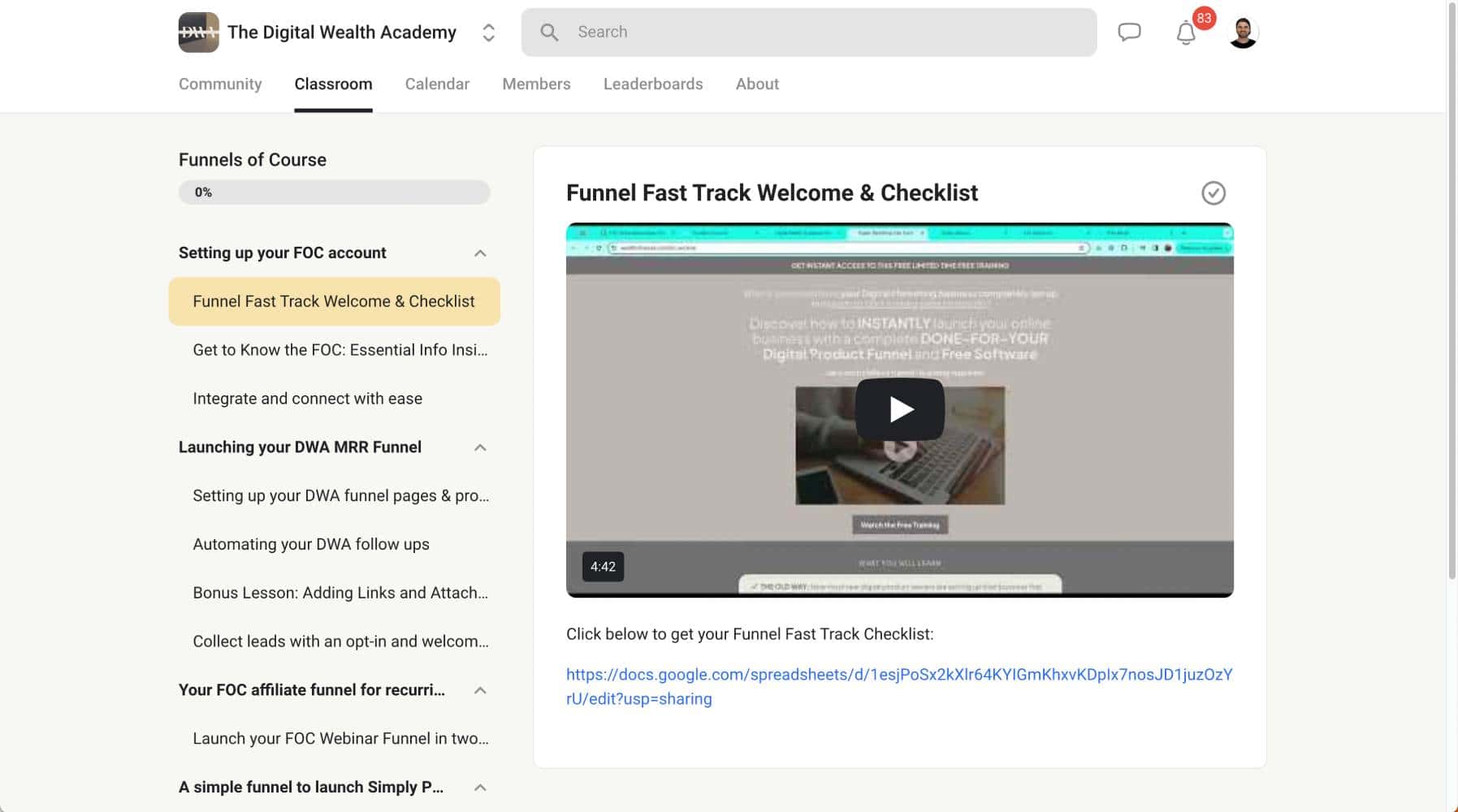Collapse the 'Launching your DWA MRR Funnel' section
The height and width of the screenshot is (812, 1458).
pyautogui.click(x=481, y=447)
